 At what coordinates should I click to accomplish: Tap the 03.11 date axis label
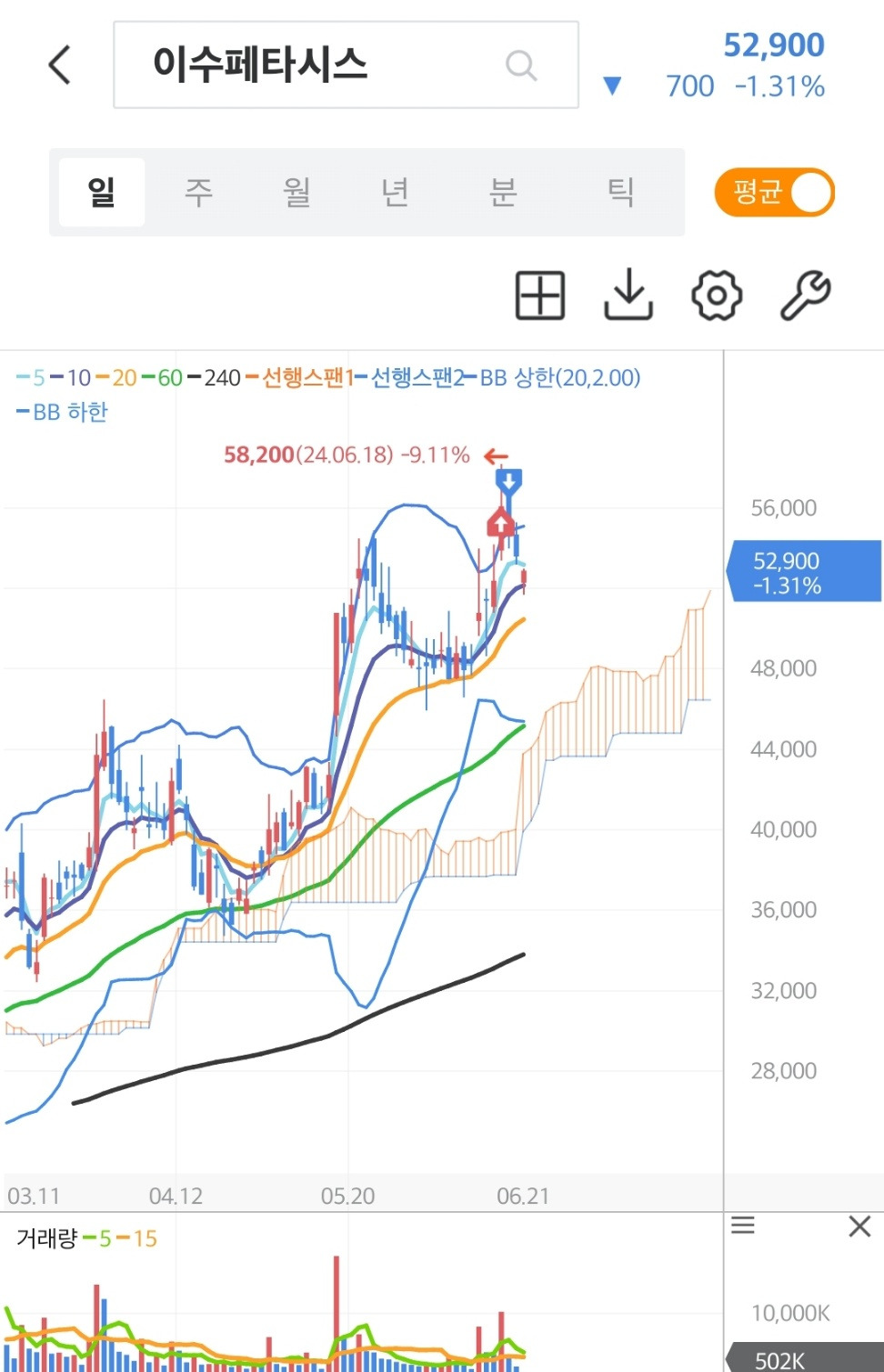[x=34, y=1196]
